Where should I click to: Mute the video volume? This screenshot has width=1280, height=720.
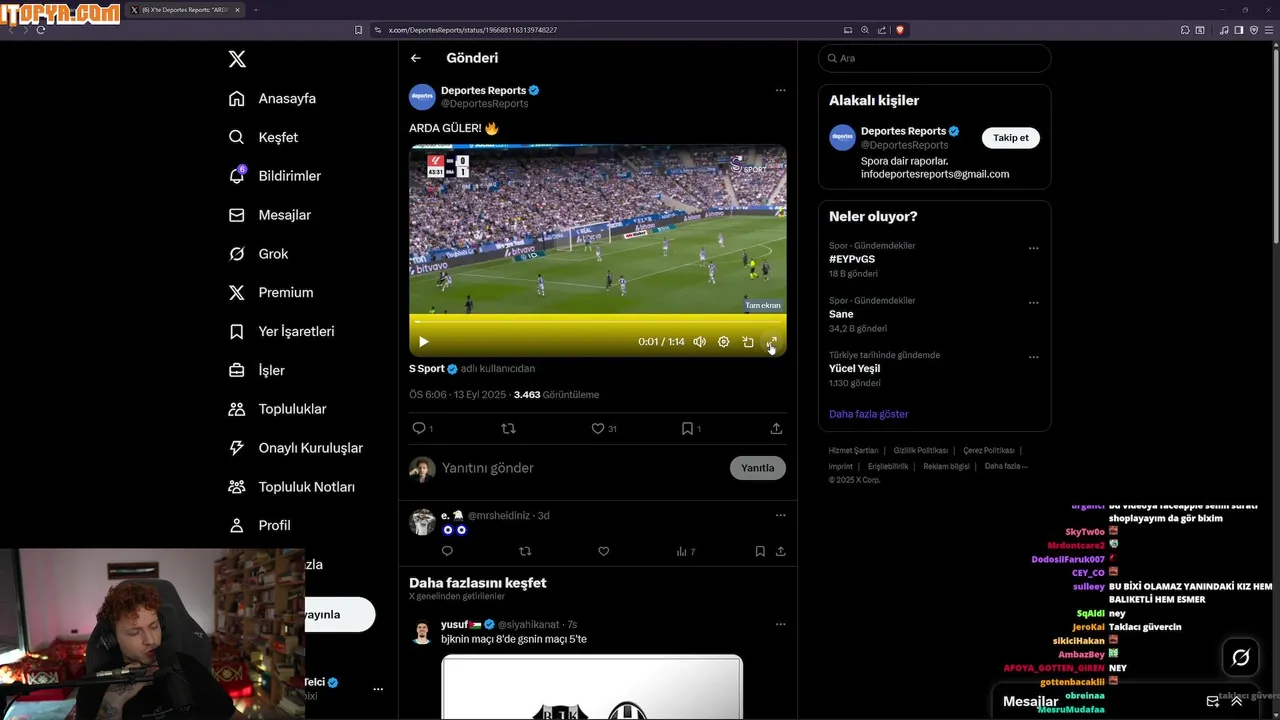tap(699, 342)
